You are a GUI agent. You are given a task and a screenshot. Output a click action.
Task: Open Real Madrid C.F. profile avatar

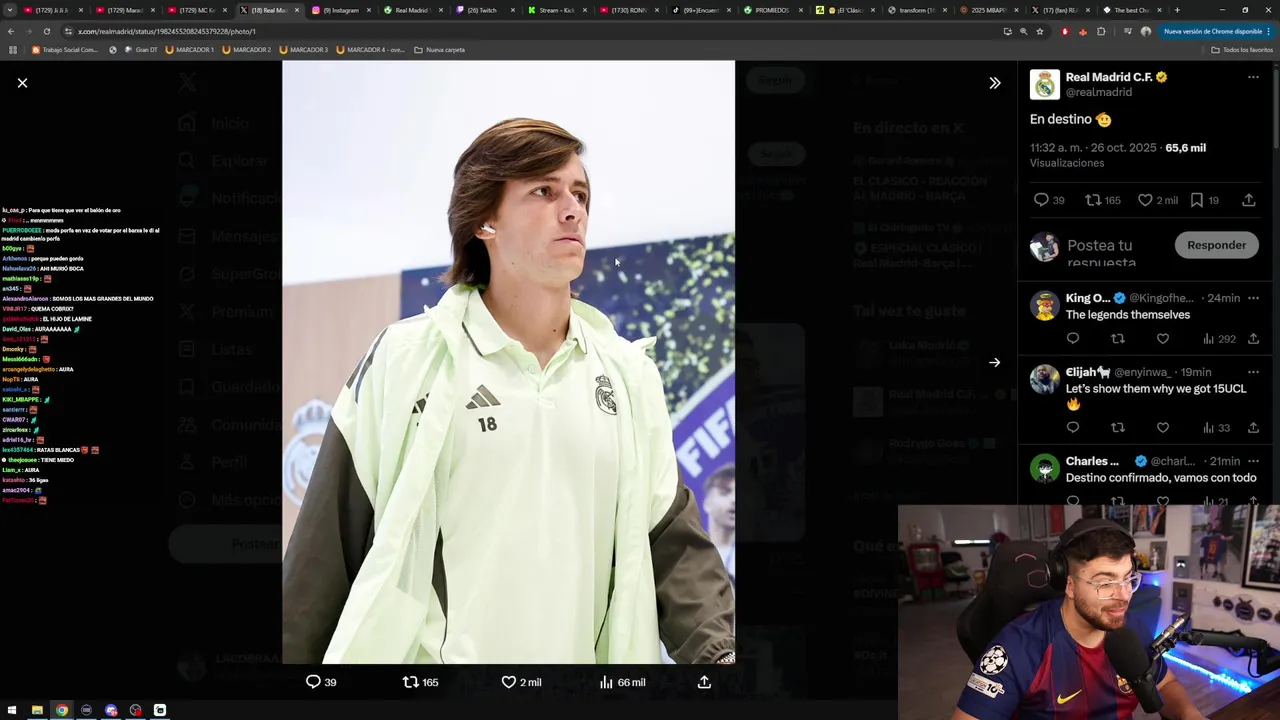click(1045, 85)
